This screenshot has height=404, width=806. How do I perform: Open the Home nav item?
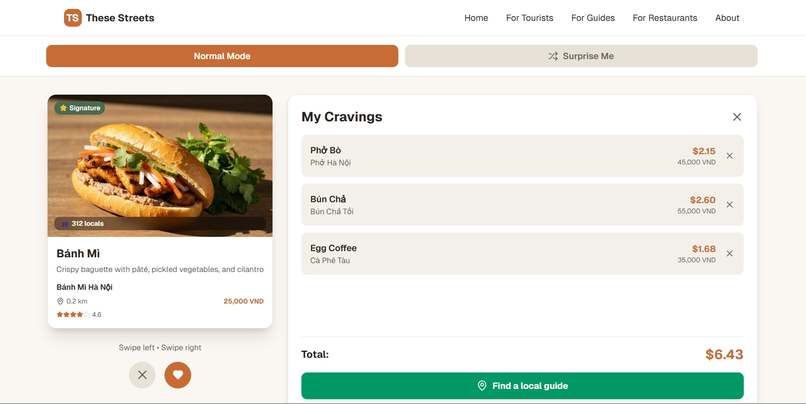coord(476,18)
